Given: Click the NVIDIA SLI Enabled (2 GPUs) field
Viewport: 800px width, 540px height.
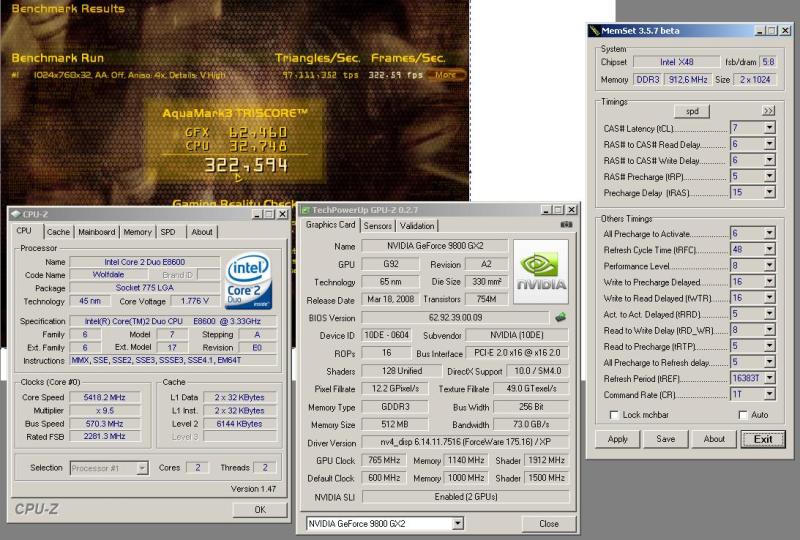Looking at the screenshot, I should click(x=465, y=496).
